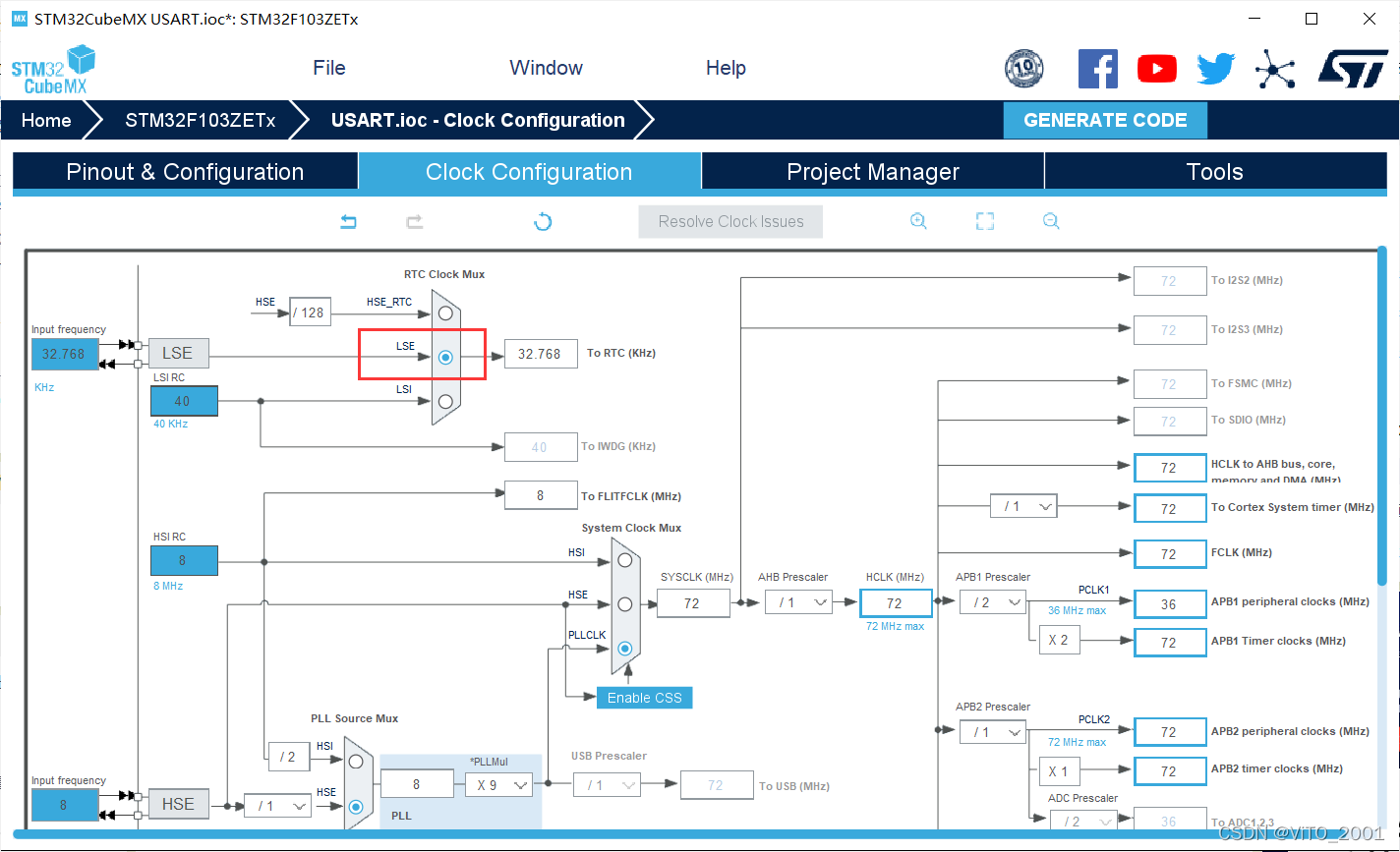Image resolution: width=1400 pixels, height=852 pixels.
Task: Select HSE in the PLL Source Mux
Action: [x=356, y=806]
